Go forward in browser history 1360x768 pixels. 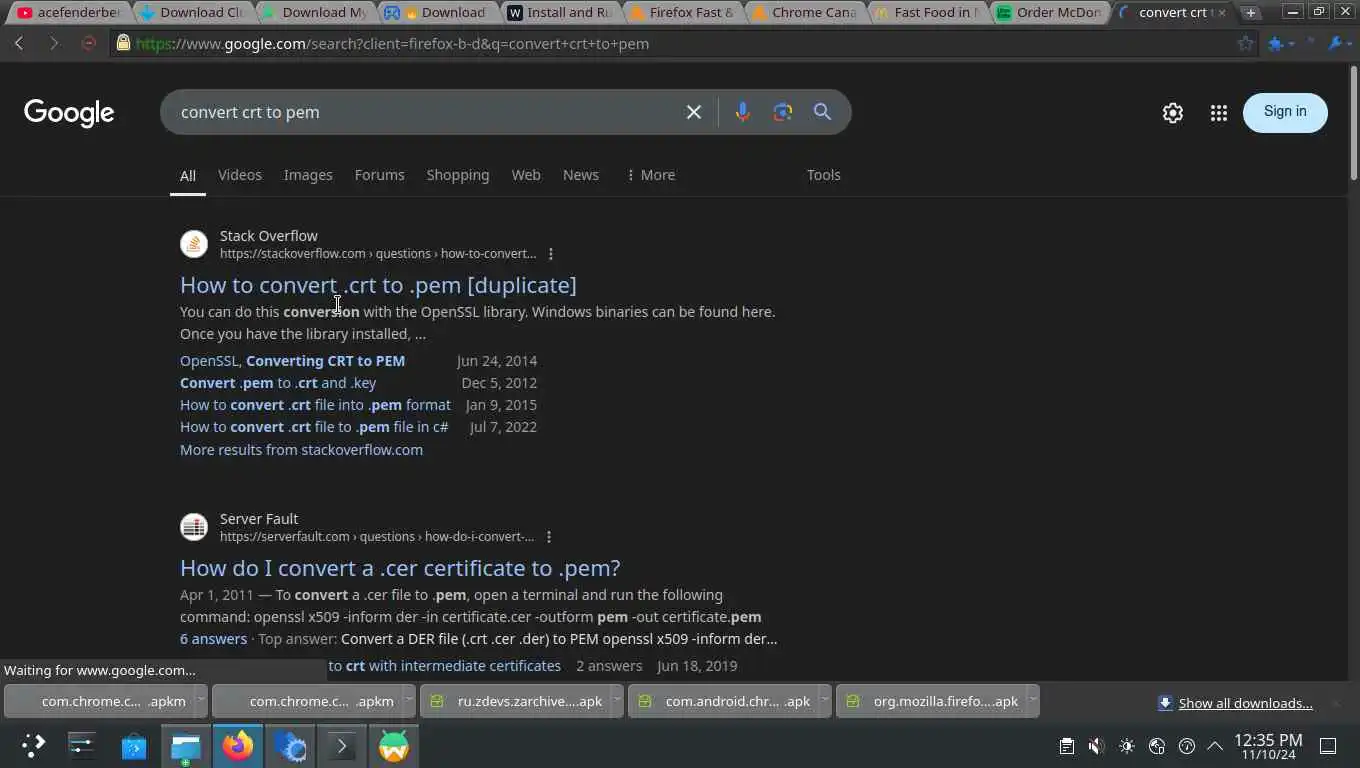[x=54, y=43]
